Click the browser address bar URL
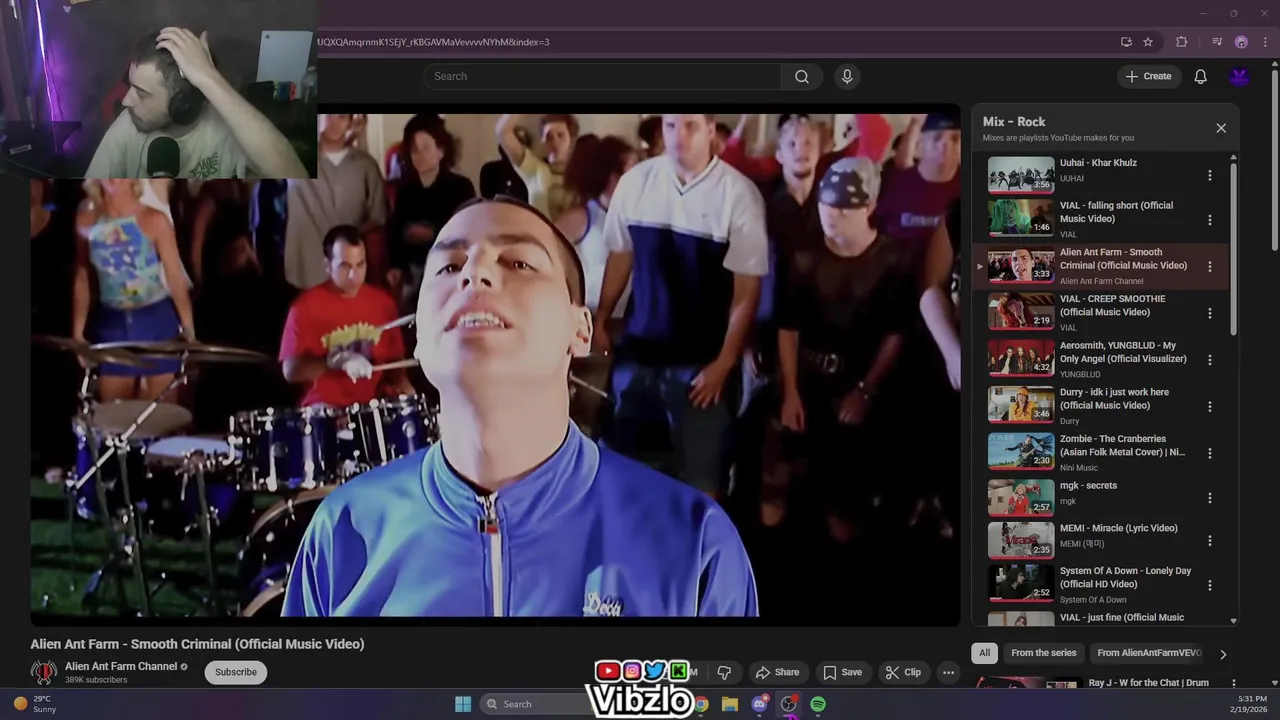 click(433, 42)
